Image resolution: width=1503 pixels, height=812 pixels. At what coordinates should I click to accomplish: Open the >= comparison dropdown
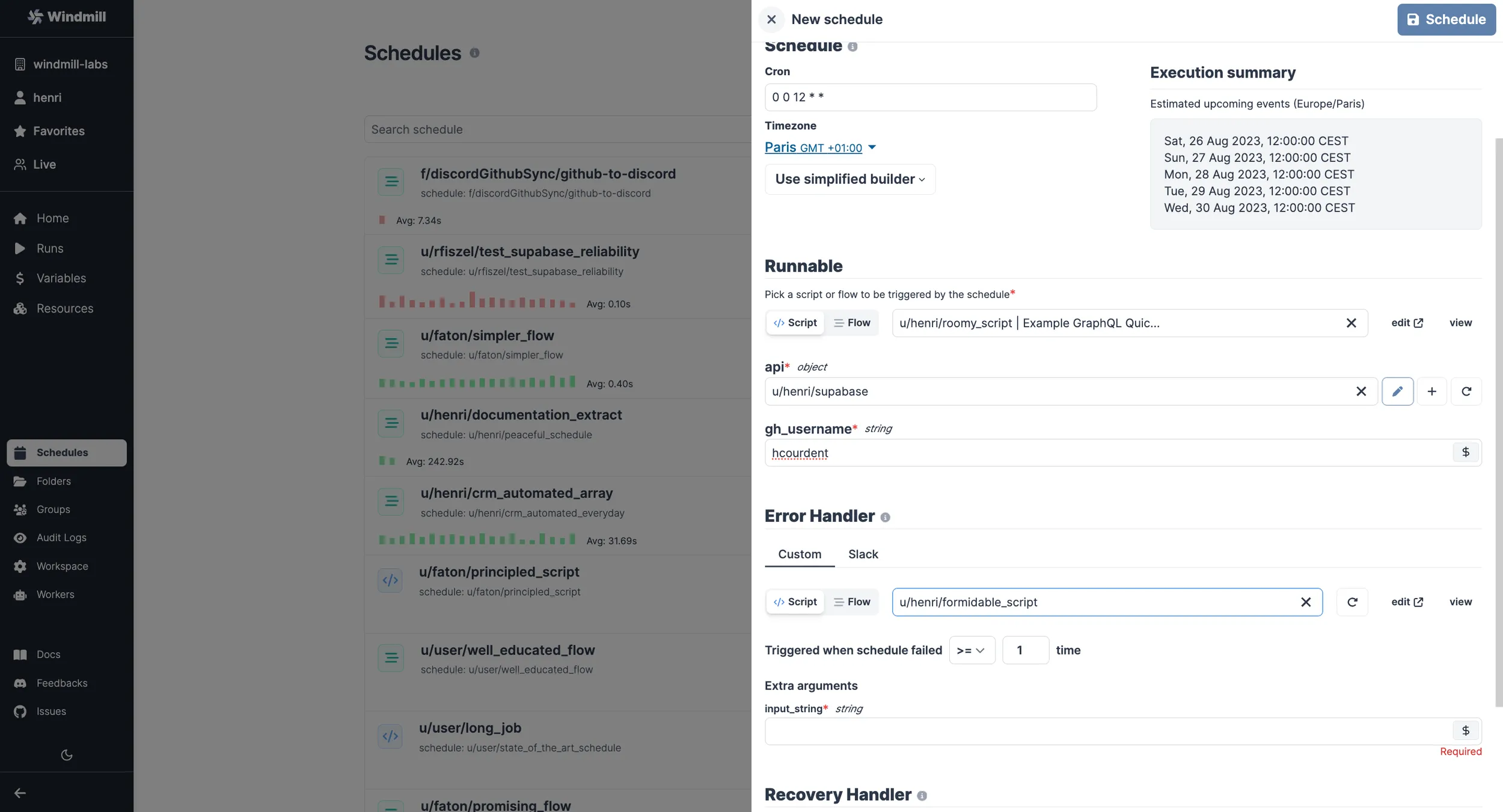coord(972,650)
